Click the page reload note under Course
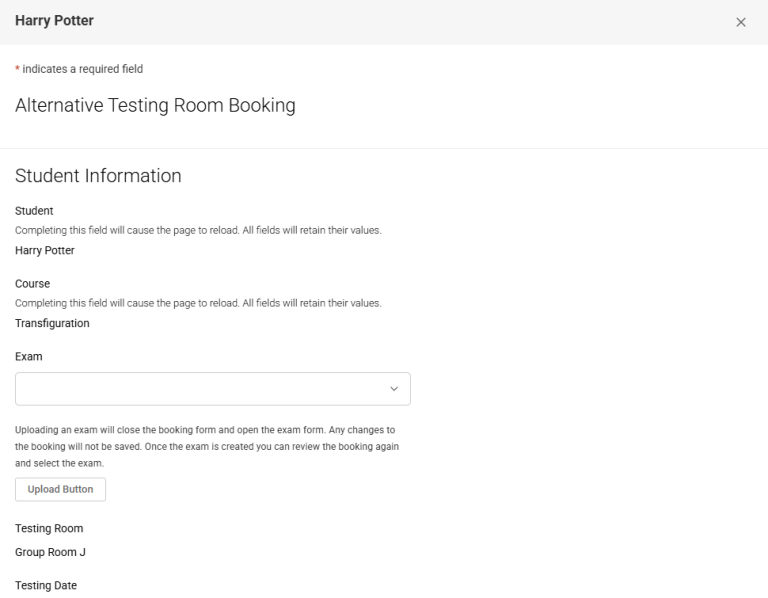This screenshot has height=598, width=768. point(198,304)
